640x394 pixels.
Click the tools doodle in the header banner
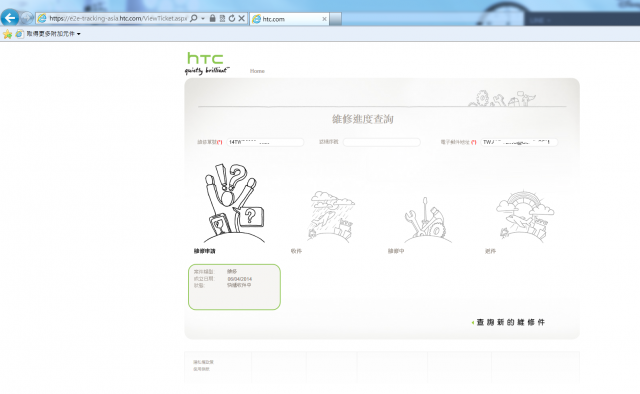(x=502, y=98)
